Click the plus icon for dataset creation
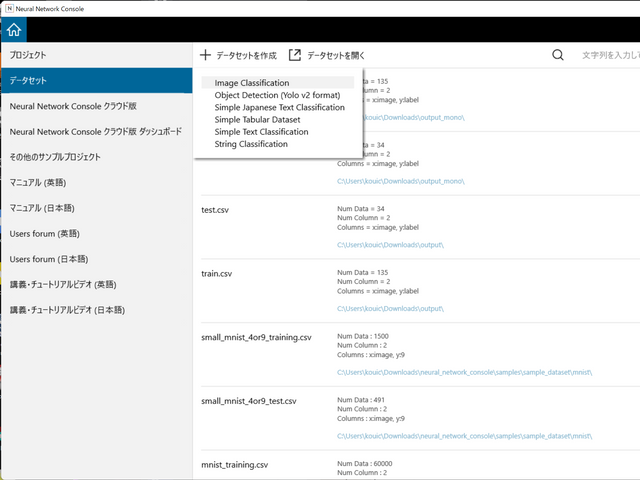 coord(205,55)
